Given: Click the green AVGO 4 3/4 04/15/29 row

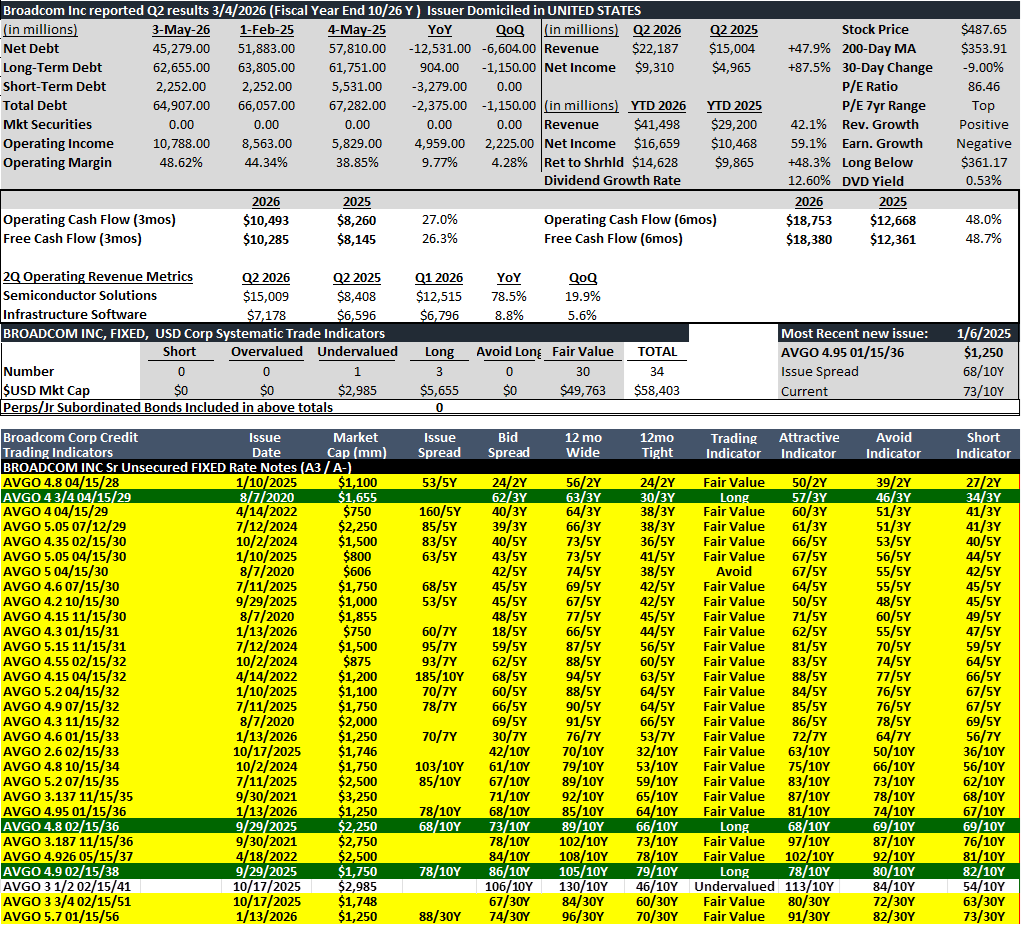Looking at the screenshot, I should pyautogui.click(x=510, y=497).
